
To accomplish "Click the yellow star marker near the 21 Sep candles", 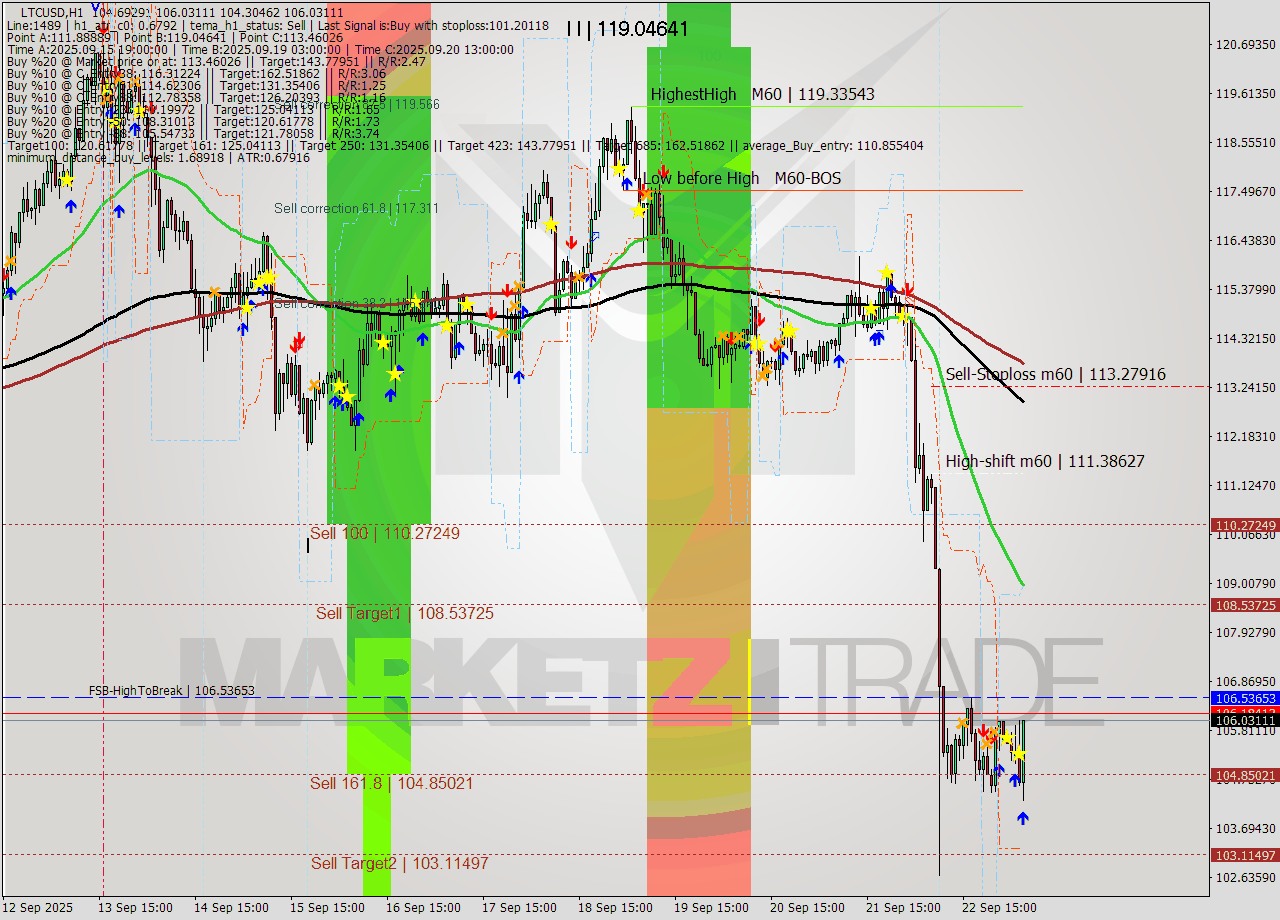I will pos(886,272).
